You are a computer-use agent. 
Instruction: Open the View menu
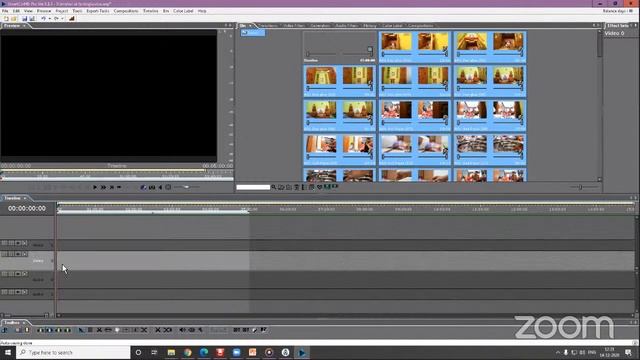(x=28, y=11)
